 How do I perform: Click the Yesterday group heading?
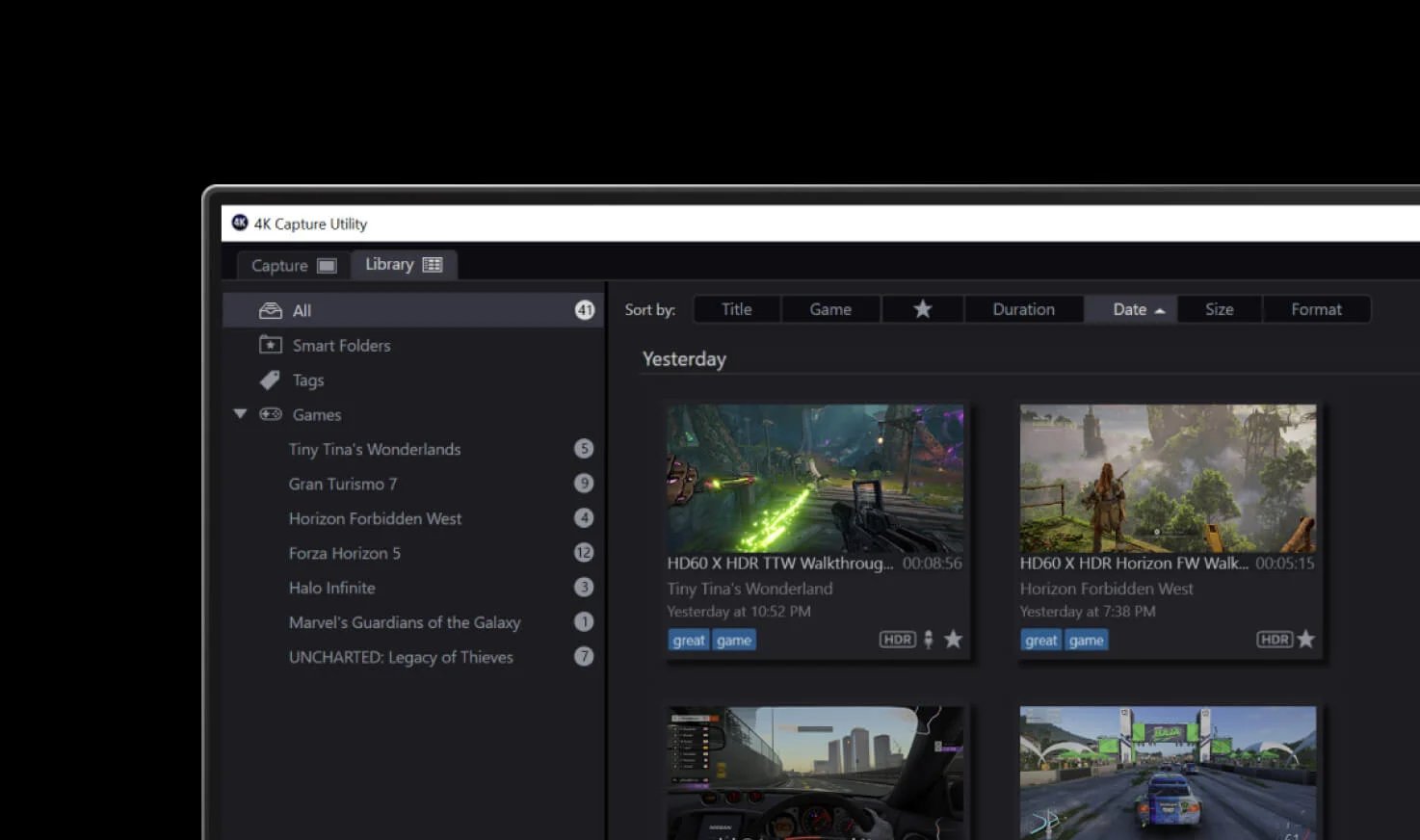point(684,359)
